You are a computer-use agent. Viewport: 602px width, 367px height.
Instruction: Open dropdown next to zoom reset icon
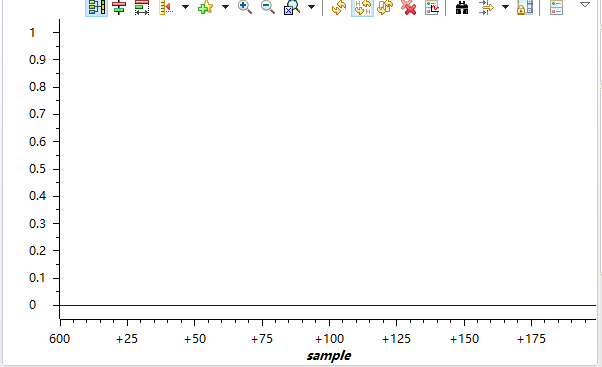pyautogui.click(x=312, y=7)
